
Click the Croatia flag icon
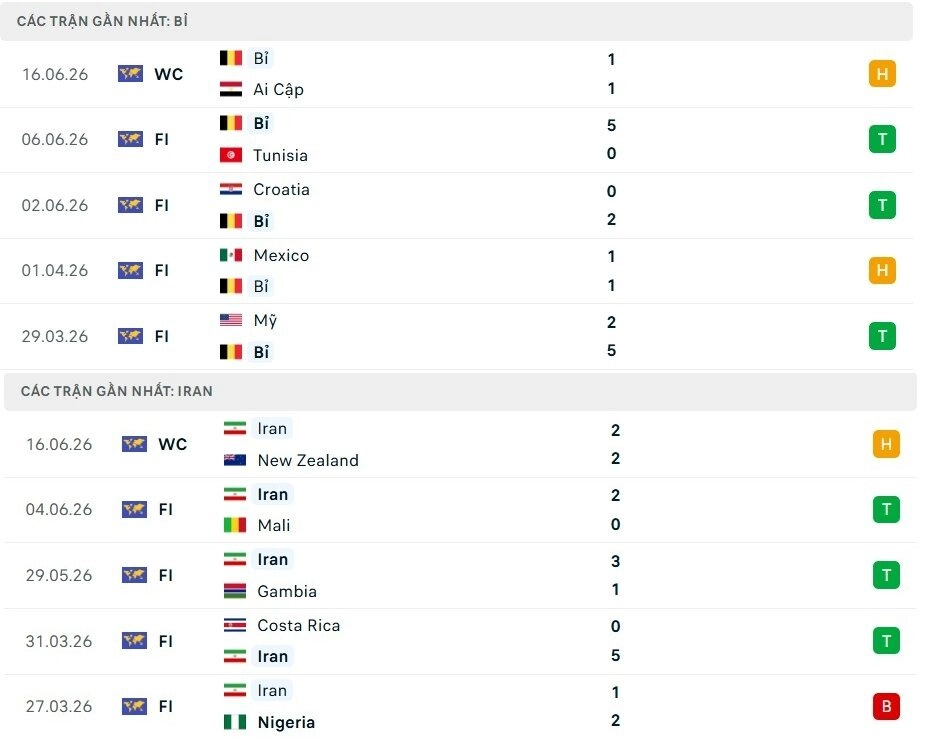point(231,190)
